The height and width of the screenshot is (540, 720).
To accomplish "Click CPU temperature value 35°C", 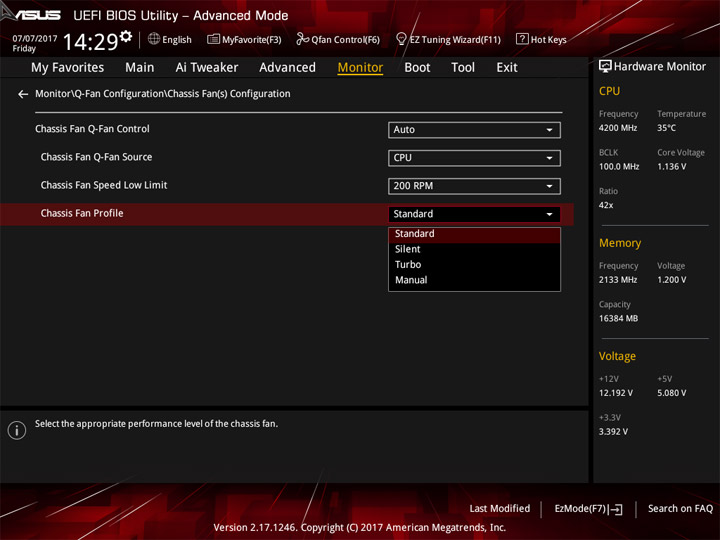I will pyautogui.click(x=666, y=128).
